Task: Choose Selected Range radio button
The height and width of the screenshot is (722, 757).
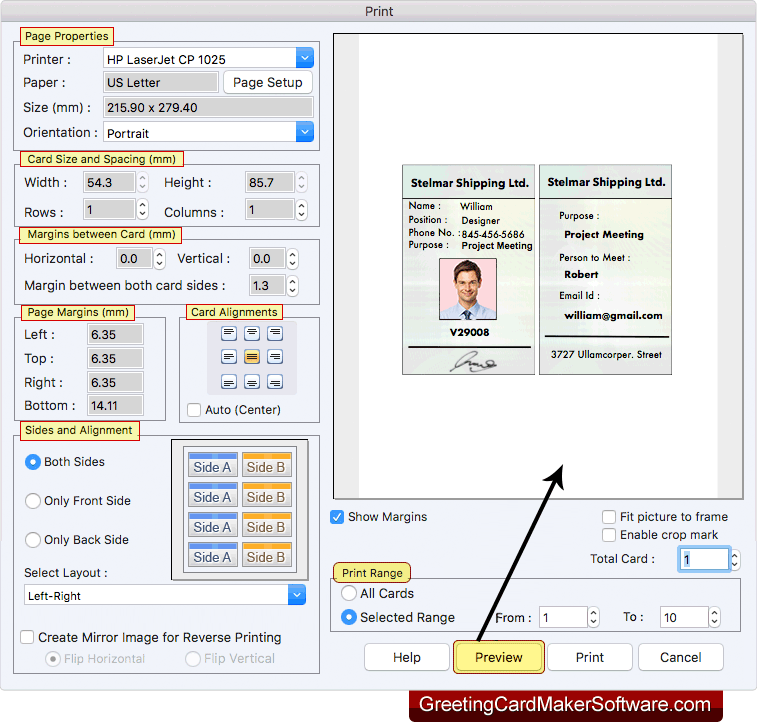Action: pos(349,617)
